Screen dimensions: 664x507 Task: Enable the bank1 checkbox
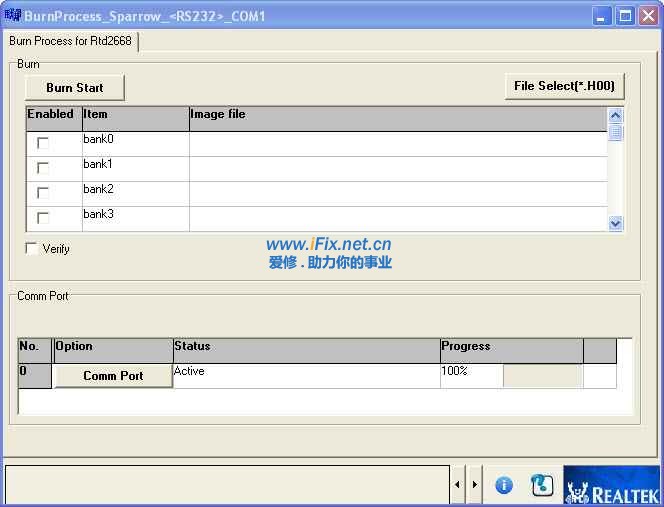43,168
